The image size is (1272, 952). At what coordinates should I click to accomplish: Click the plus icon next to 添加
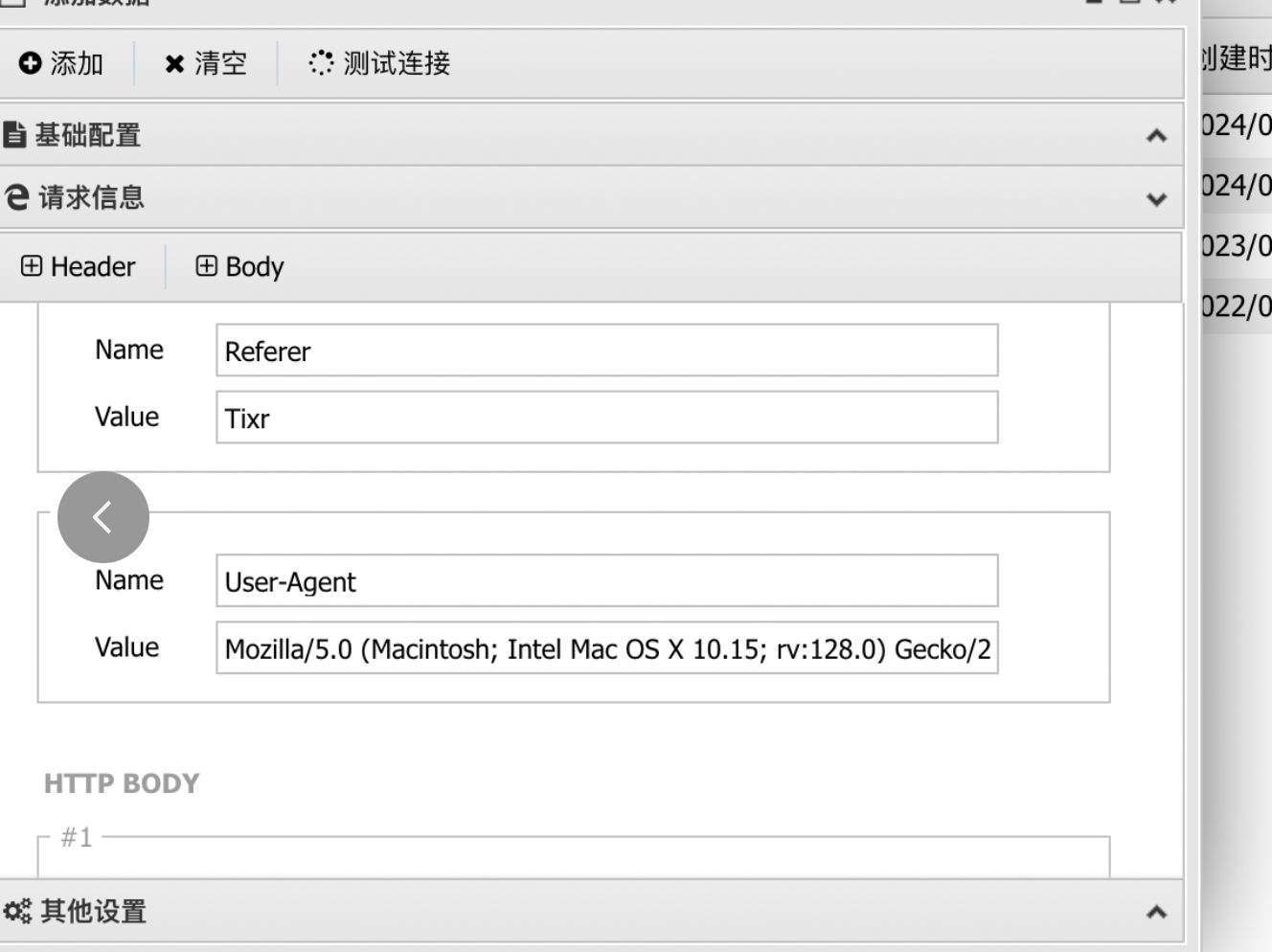coord(30,63)
